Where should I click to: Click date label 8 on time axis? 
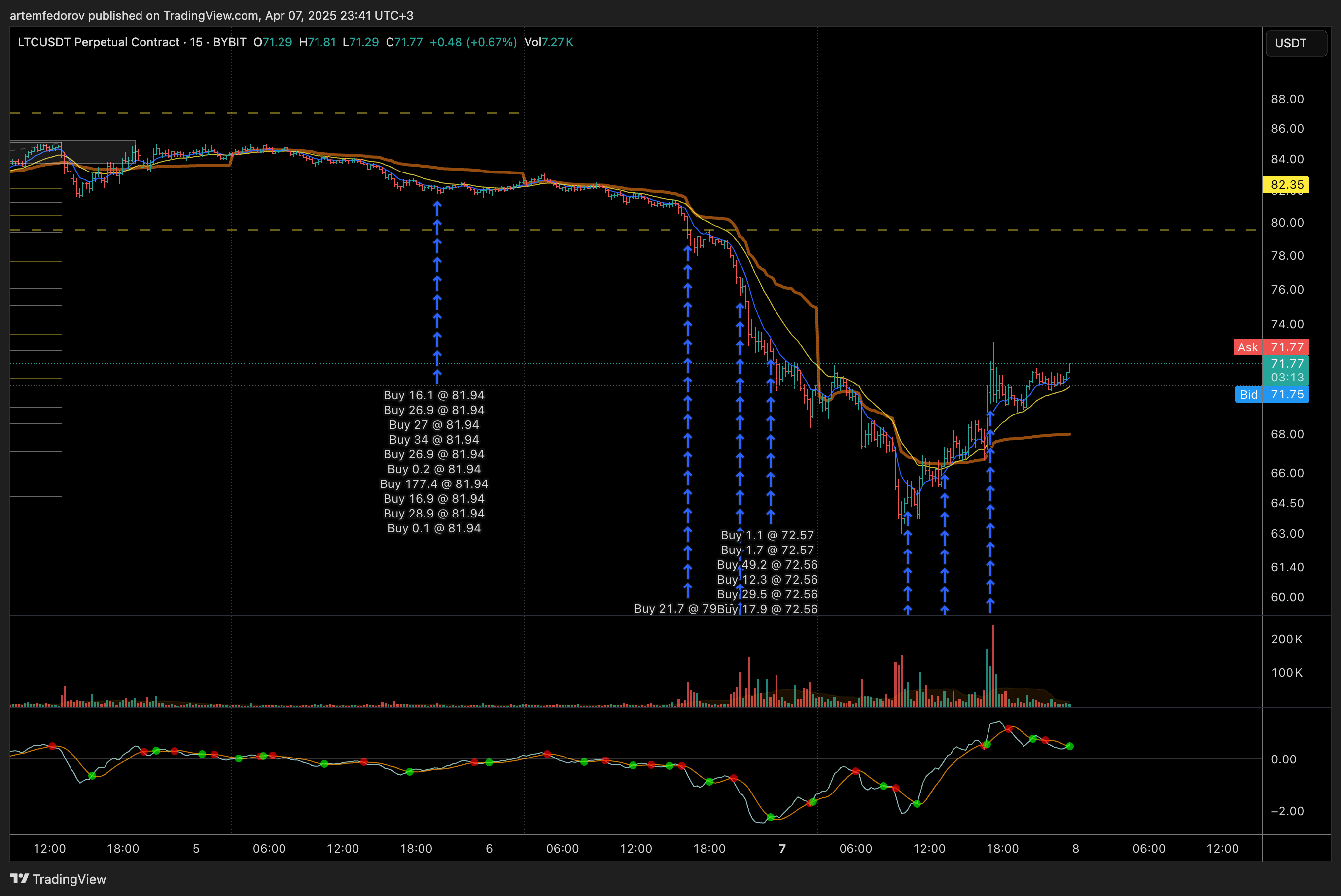1076,849
